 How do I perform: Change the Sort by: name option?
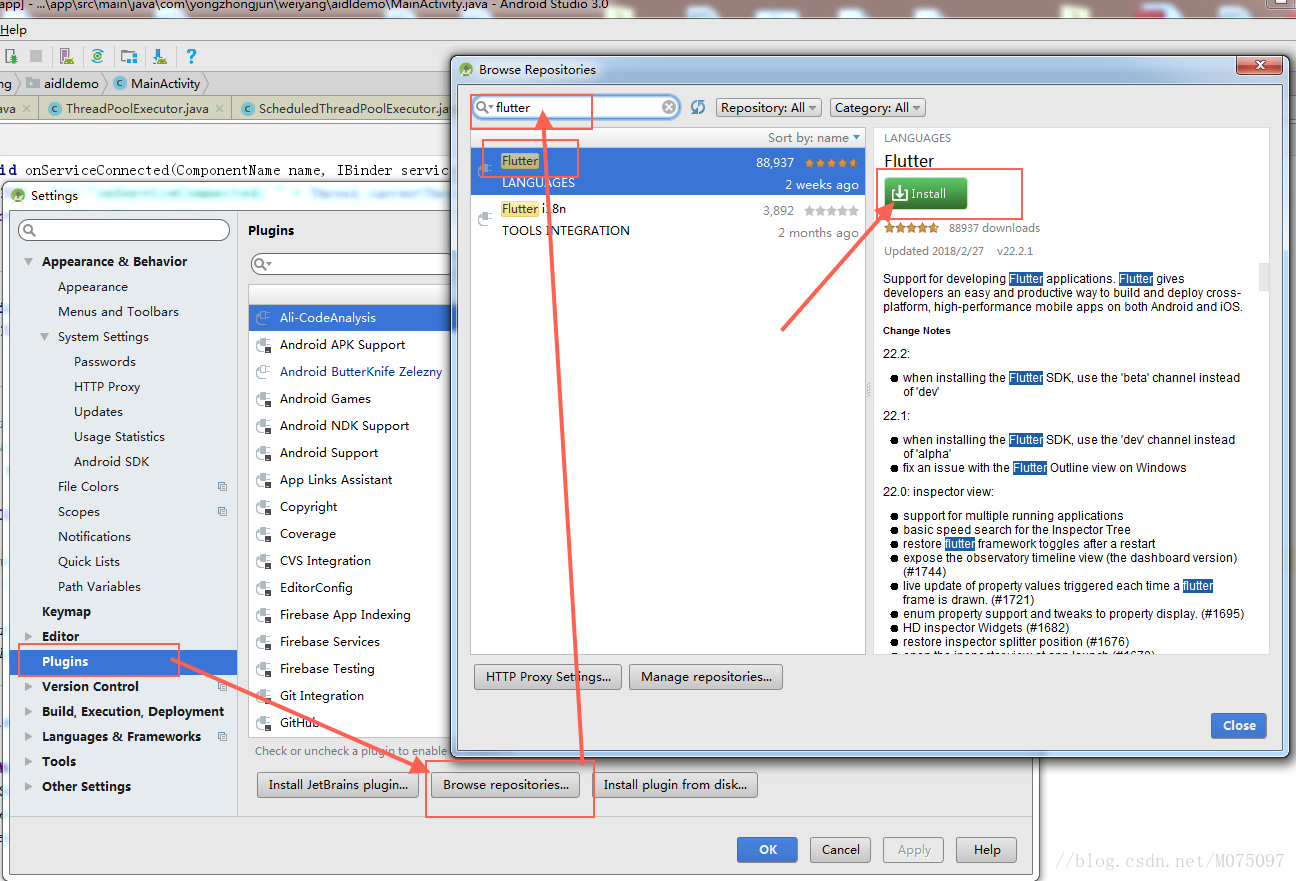[813, 138]
